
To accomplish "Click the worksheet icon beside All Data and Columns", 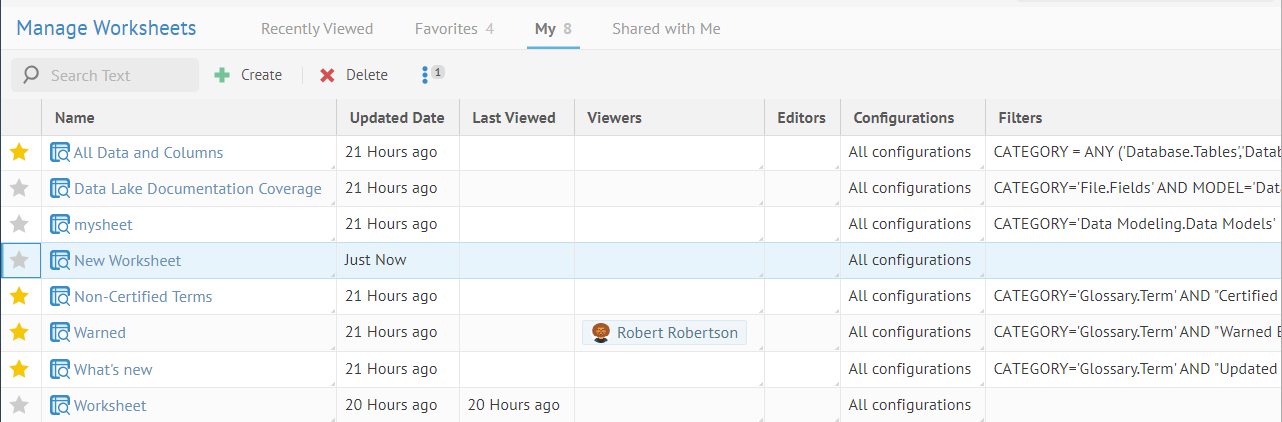I will (x=60, y=153).
